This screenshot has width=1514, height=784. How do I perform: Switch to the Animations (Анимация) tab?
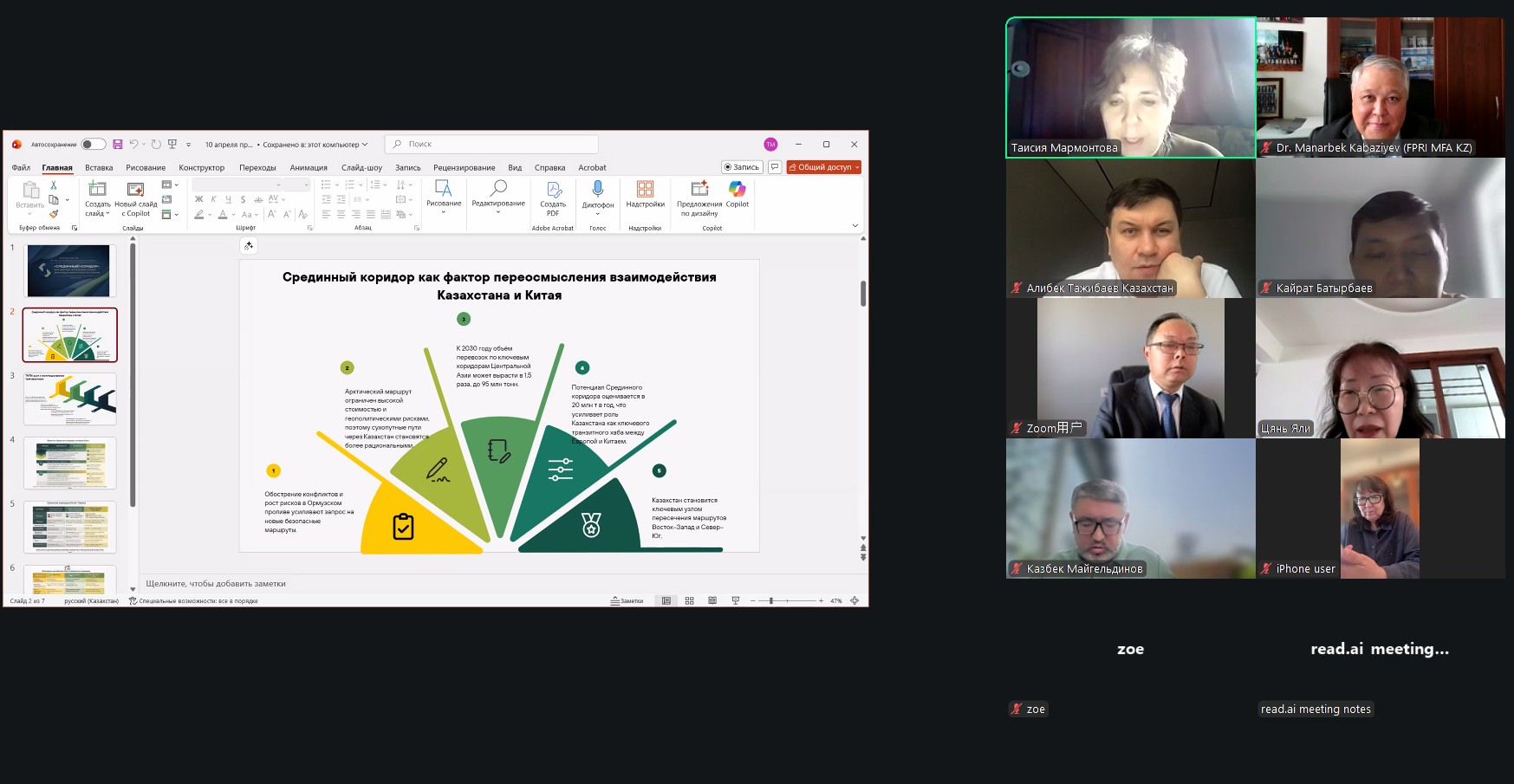(x=309, y=168)
